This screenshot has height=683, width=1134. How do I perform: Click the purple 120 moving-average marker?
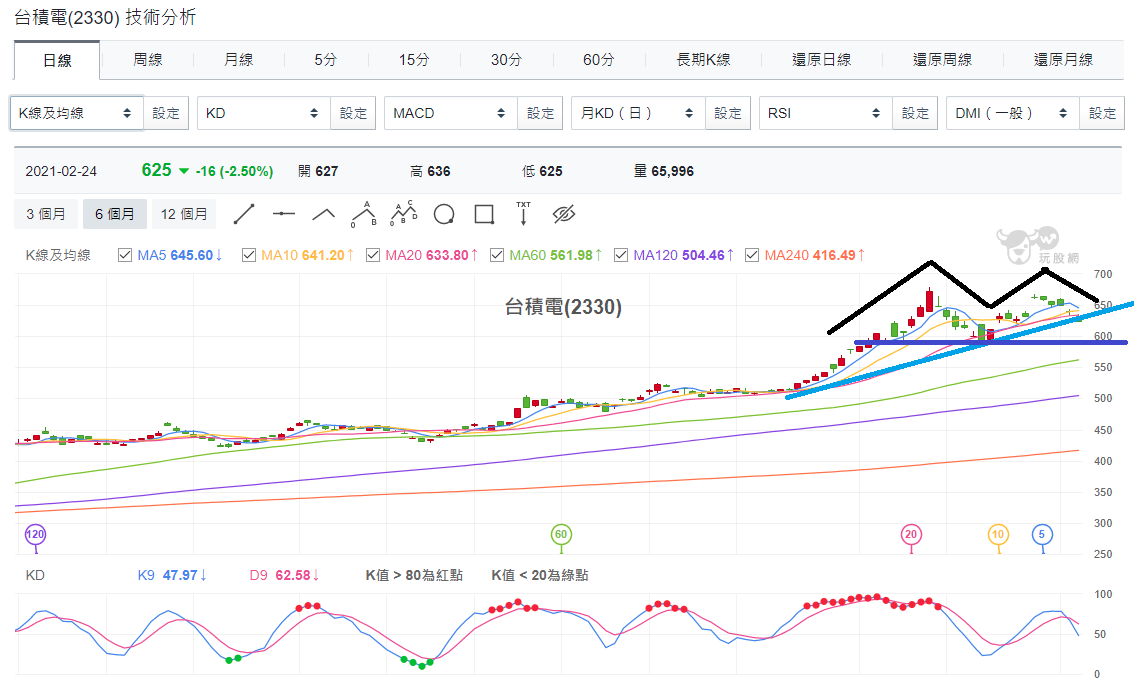click(x=35, y=535)
